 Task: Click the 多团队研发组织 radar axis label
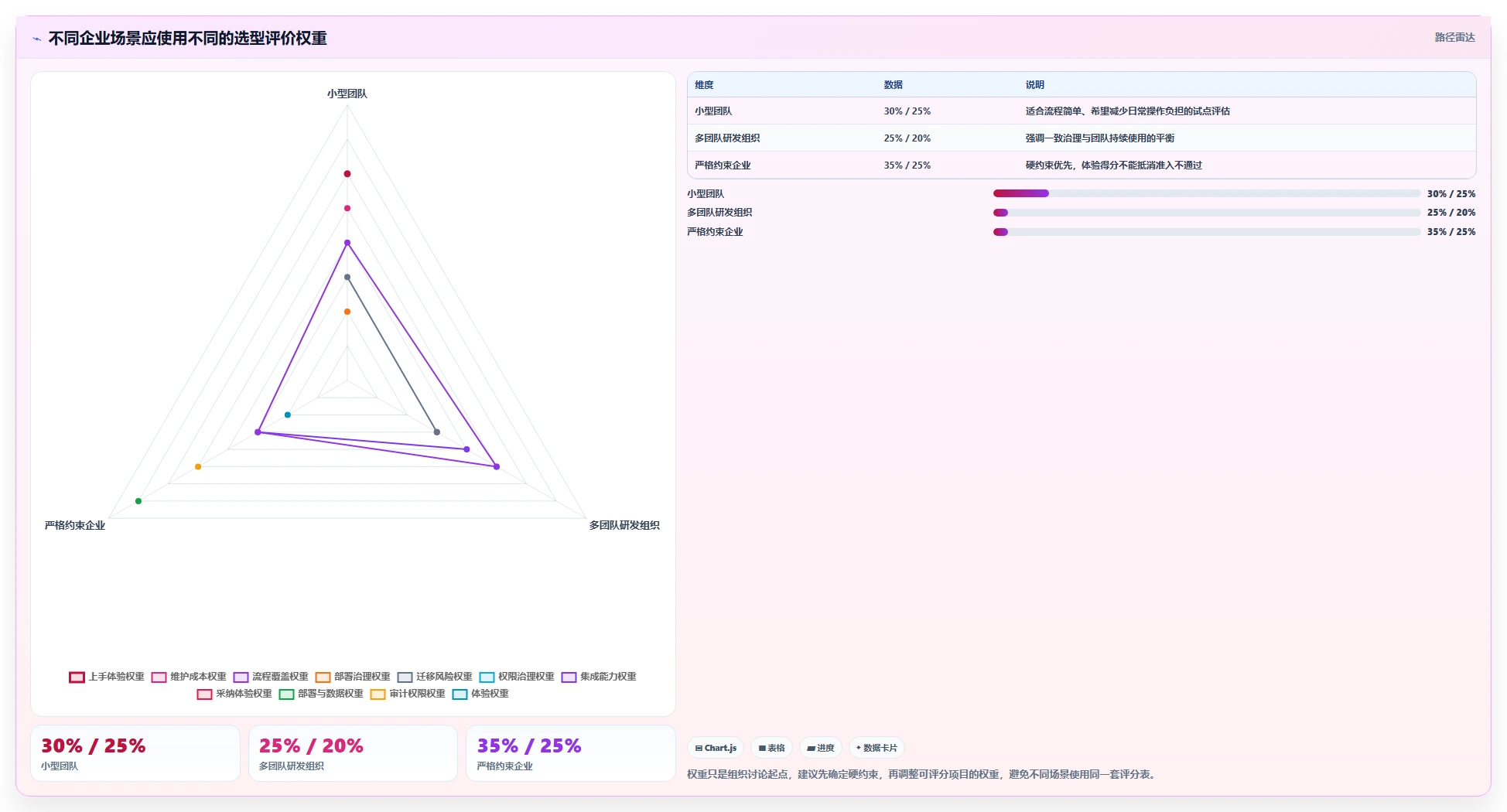click(624, 525)
